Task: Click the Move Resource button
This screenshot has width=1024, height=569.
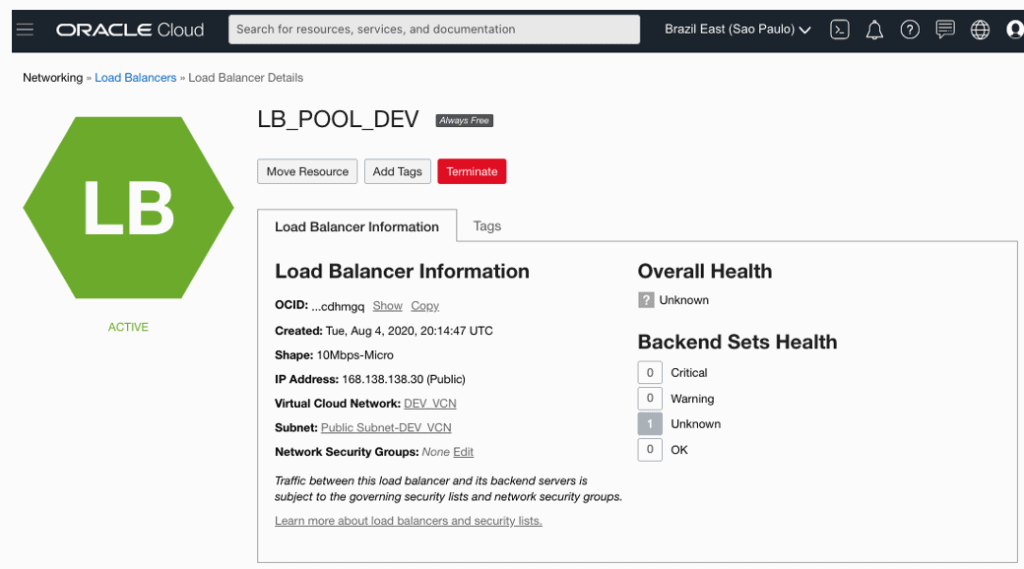Action: point(307,172)
